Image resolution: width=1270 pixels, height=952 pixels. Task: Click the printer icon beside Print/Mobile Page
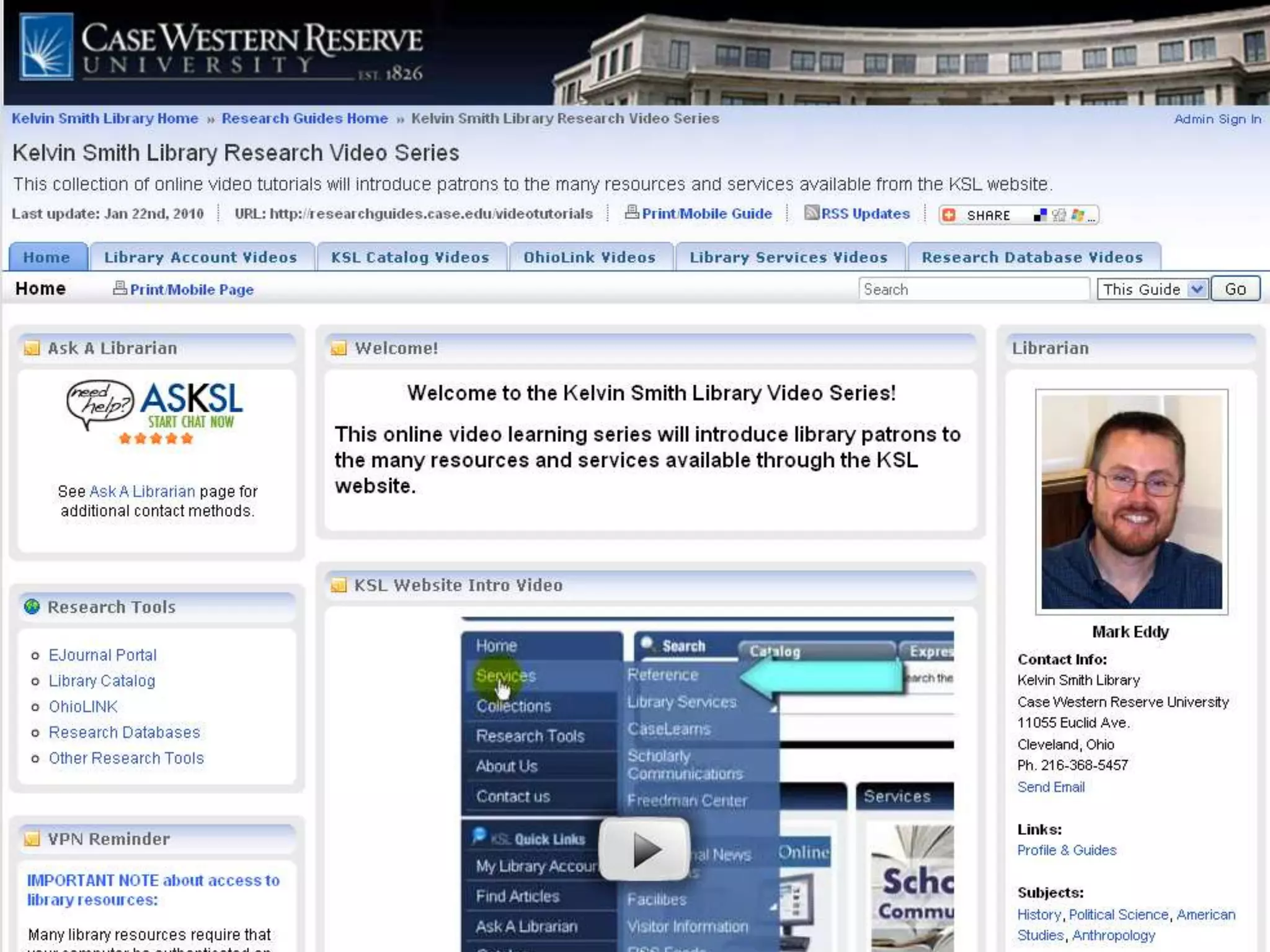click(120, 288)
